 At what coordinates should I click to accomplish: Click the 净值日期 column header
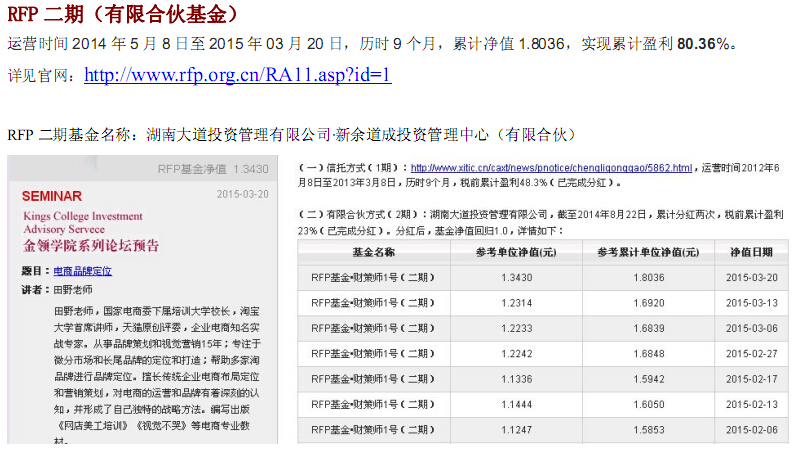751,252
